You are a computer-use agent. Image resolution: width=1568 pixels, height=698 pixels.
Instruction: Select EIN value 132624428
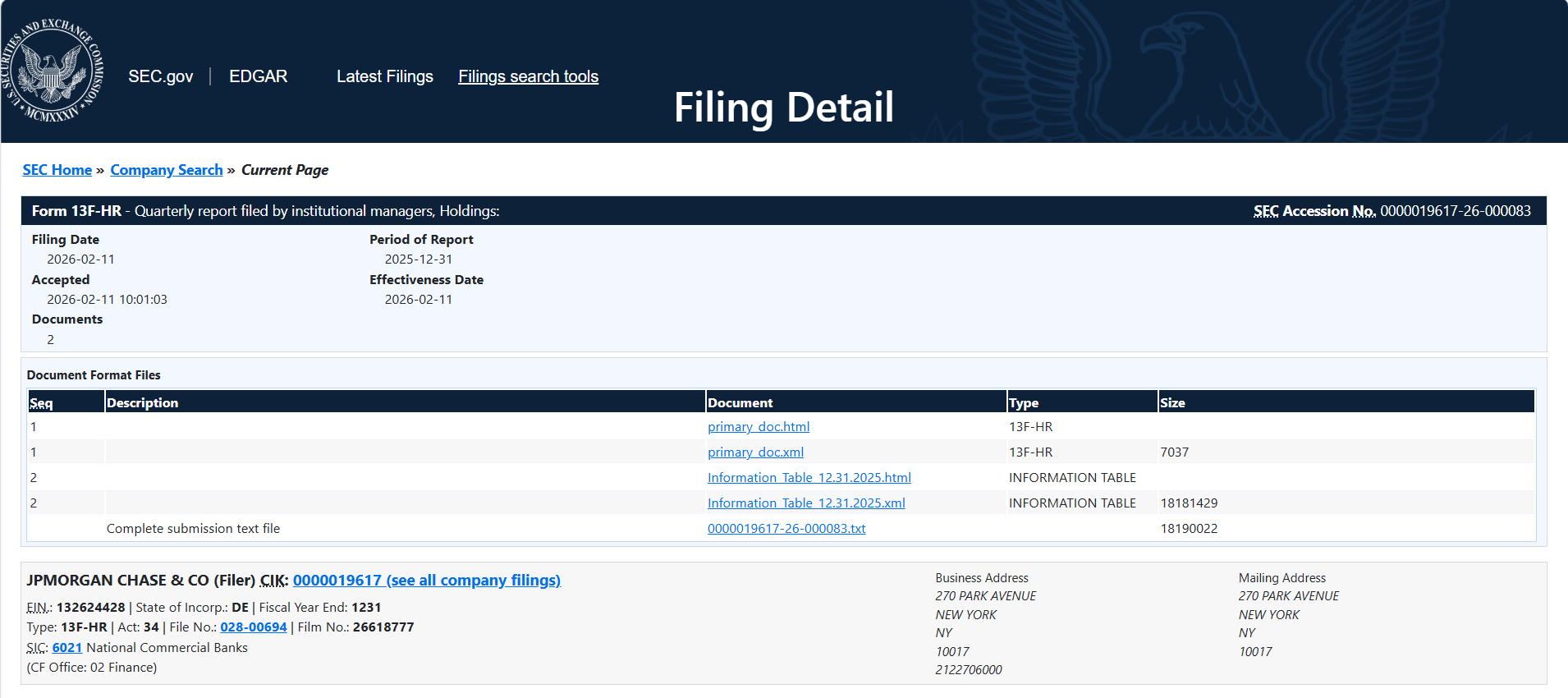pyautogui.click(x=91, y=608)
